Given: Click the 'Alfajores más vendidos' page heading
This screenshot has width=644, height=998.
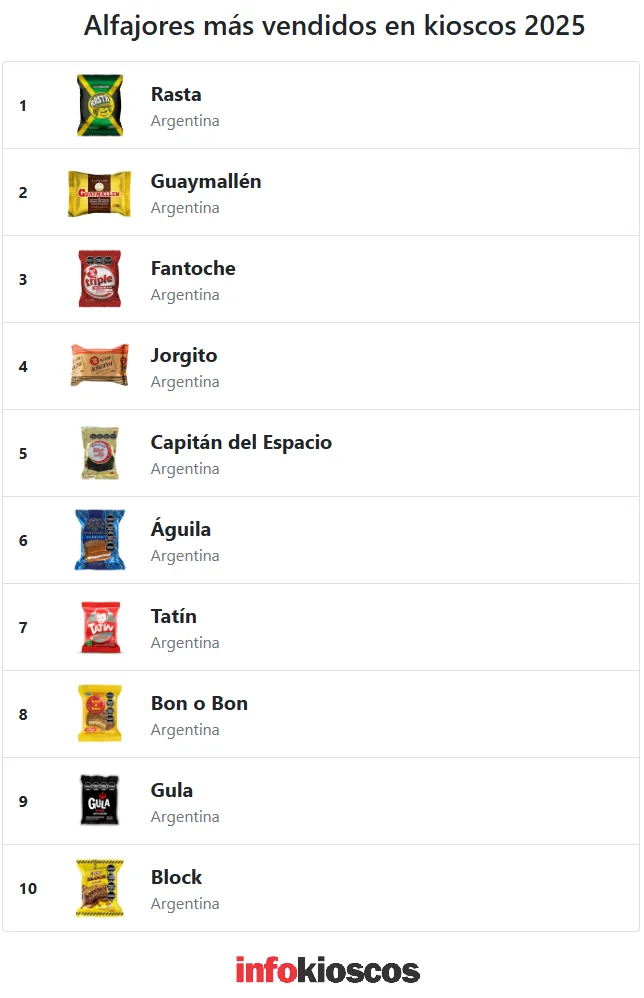Looking at the screenshot, I should pos(334,26).
